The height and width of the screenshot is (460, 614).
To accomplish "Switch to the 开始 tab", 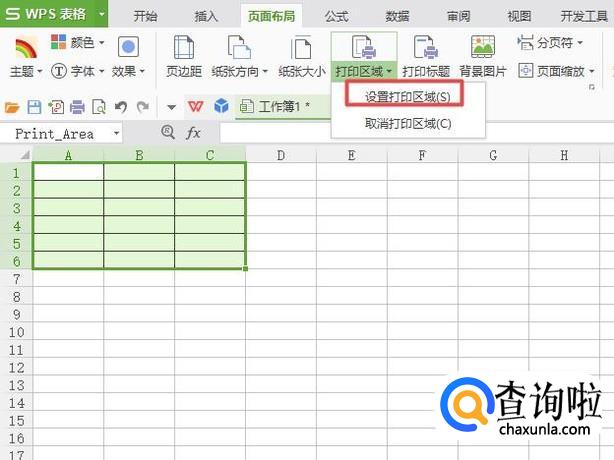I will (145, 16).
